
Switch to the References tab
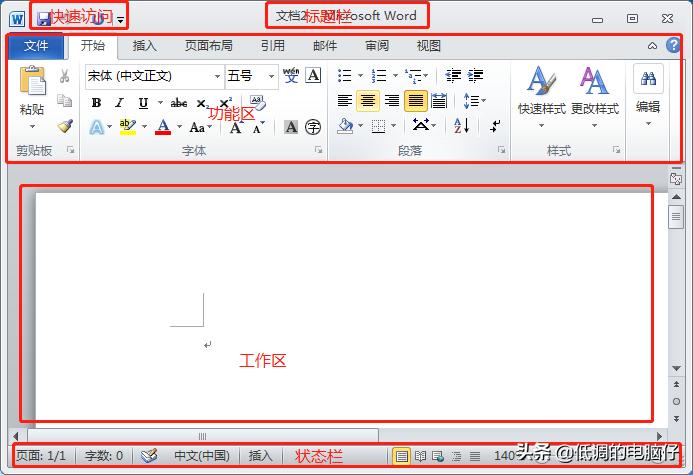[273, 46]
